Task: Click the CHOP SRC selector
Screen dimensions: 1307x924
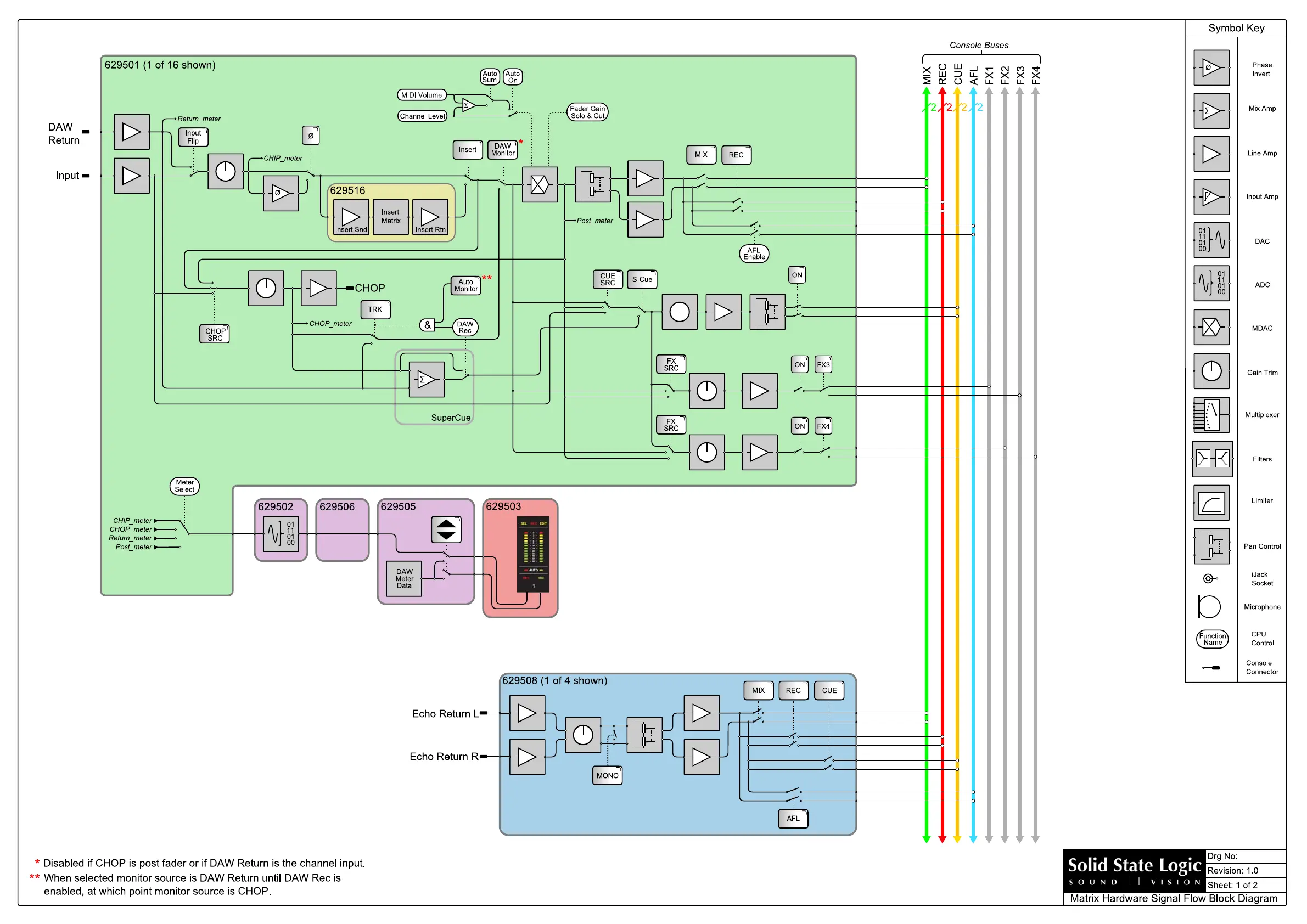Action: pos(215,334)
